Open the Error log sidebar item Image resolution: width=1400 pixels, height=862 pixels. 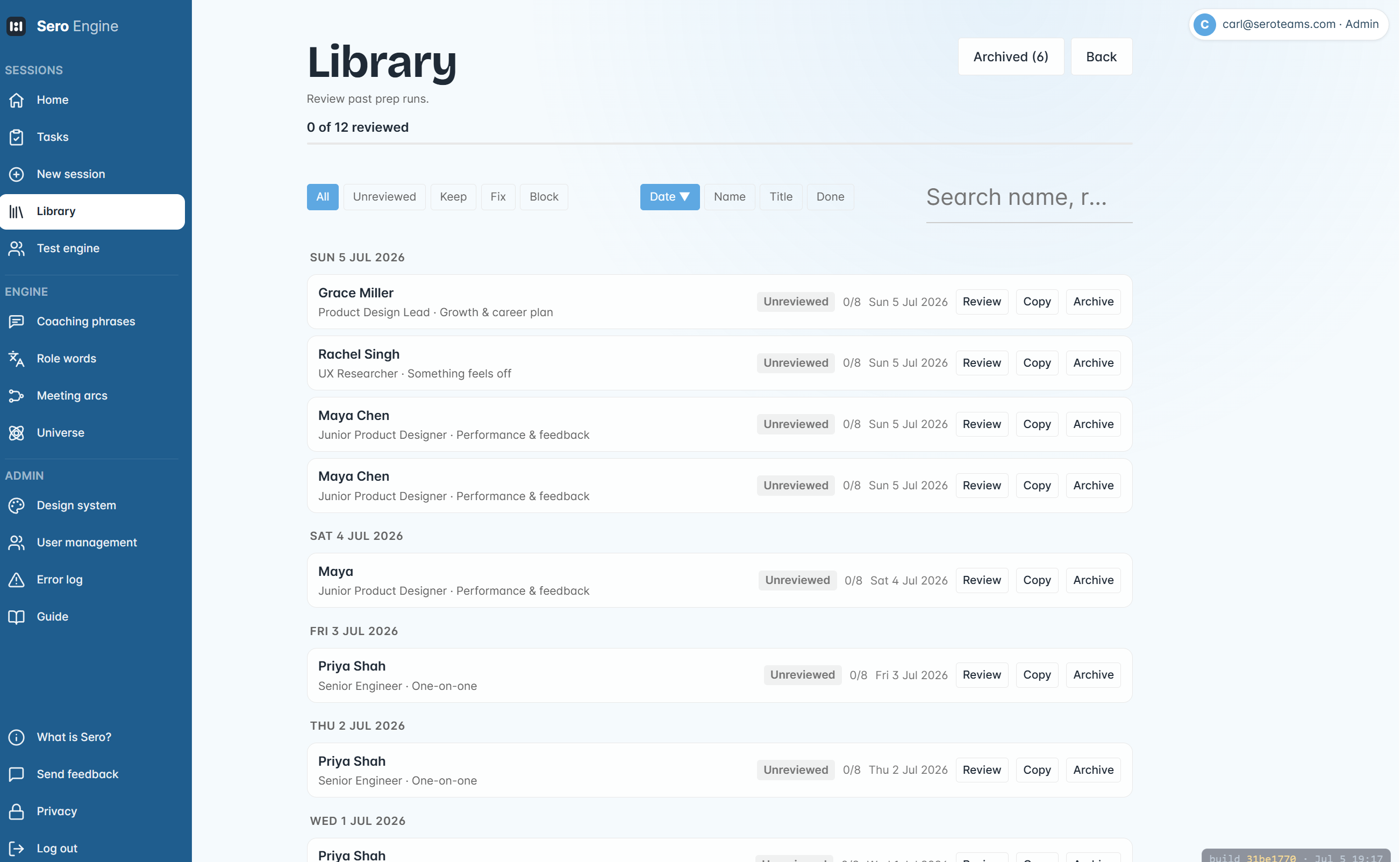click(x=92, y=579)
